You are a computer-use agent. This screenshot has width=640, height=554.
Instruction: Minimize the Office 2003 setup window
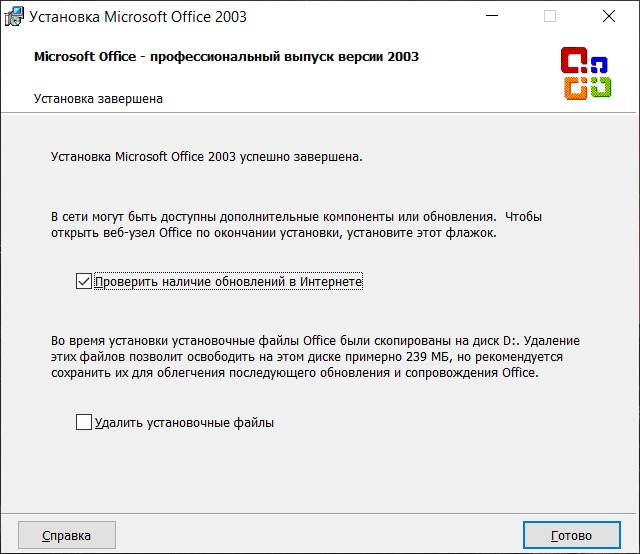[492, 16]
